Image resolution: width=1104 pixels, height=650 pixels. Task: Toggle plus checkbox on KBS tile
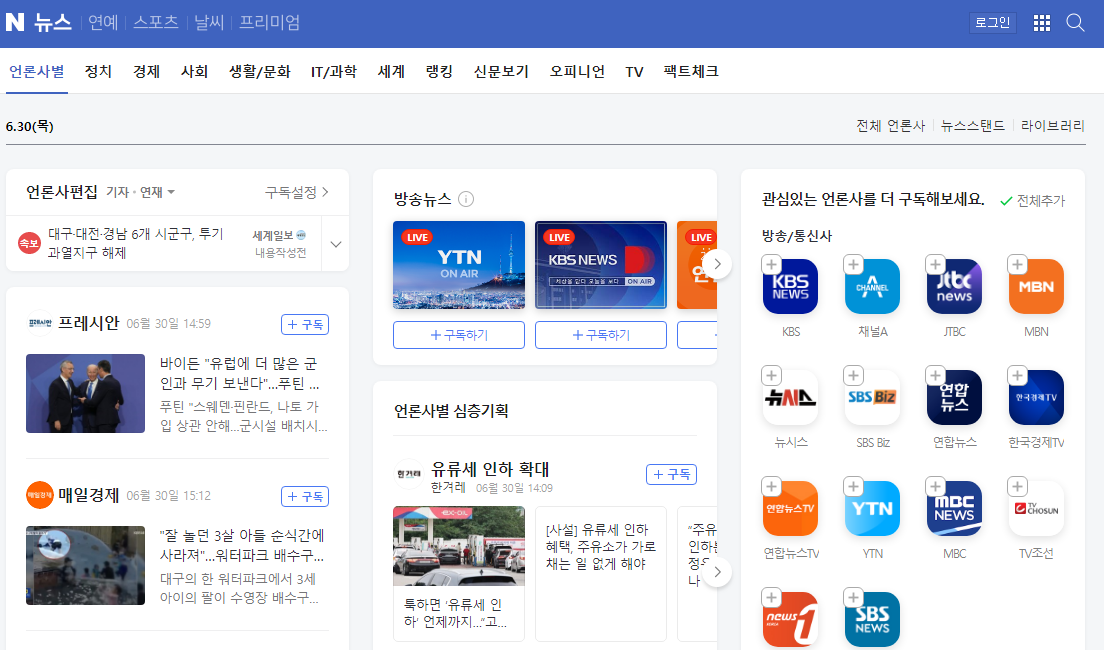point(771,265)
